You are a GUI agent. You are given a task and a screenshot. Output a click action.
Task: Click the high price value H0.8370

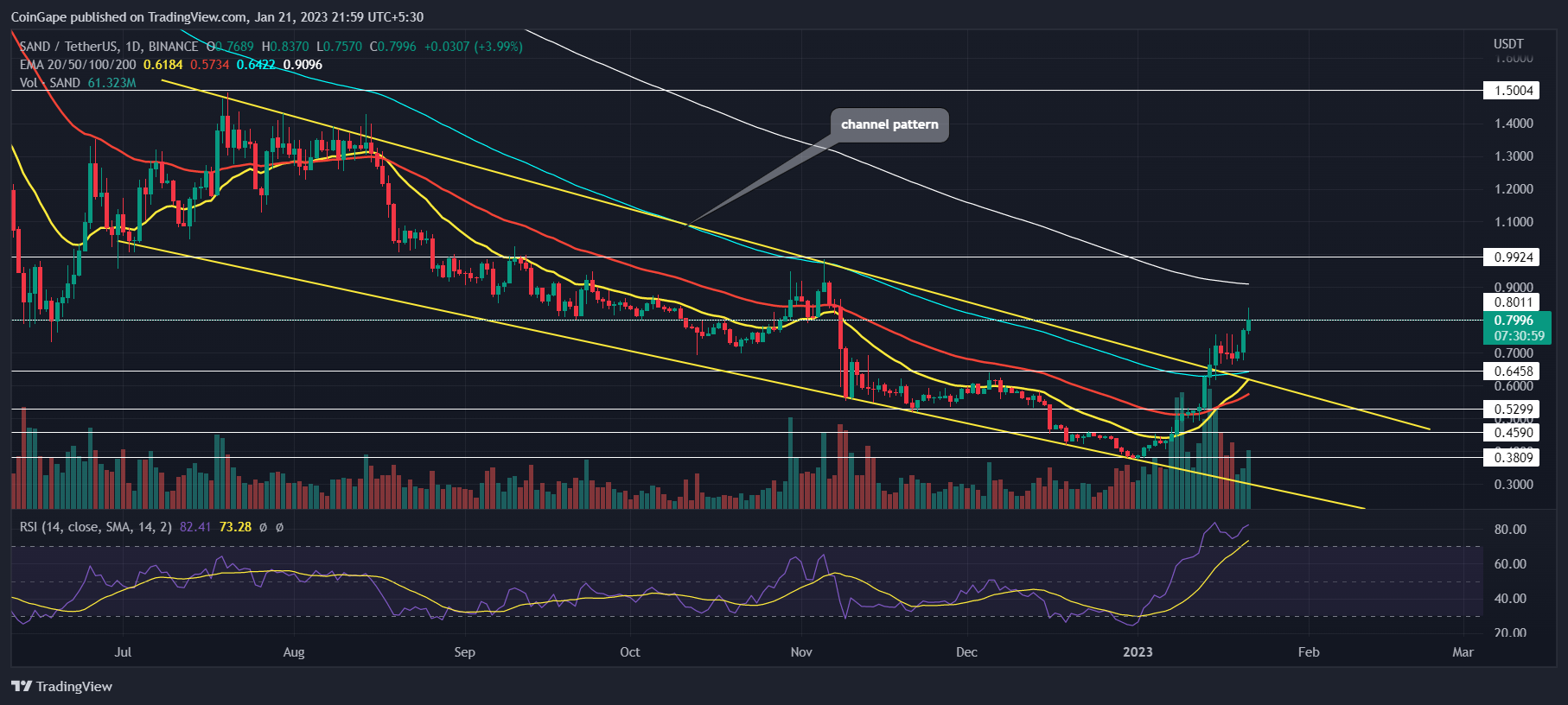click(284, 47)
